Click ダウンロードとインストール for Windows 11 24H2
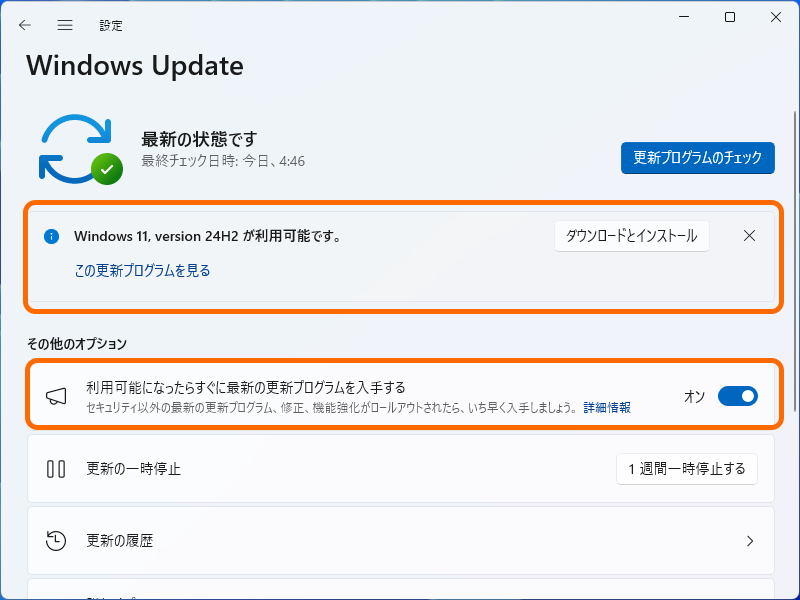This screenshot has width=800, height=600. tap(631, 236)
